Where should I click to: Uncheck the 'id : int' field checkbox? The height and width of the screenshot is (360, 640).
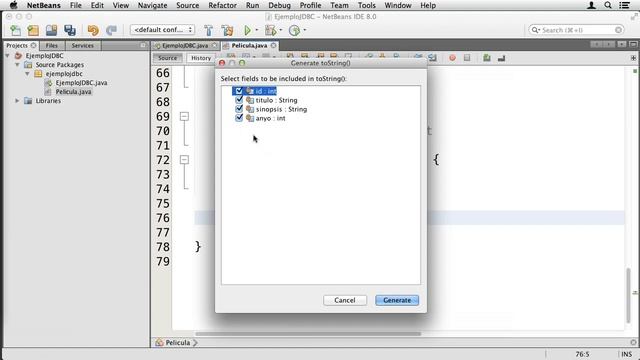pos(239,91)
